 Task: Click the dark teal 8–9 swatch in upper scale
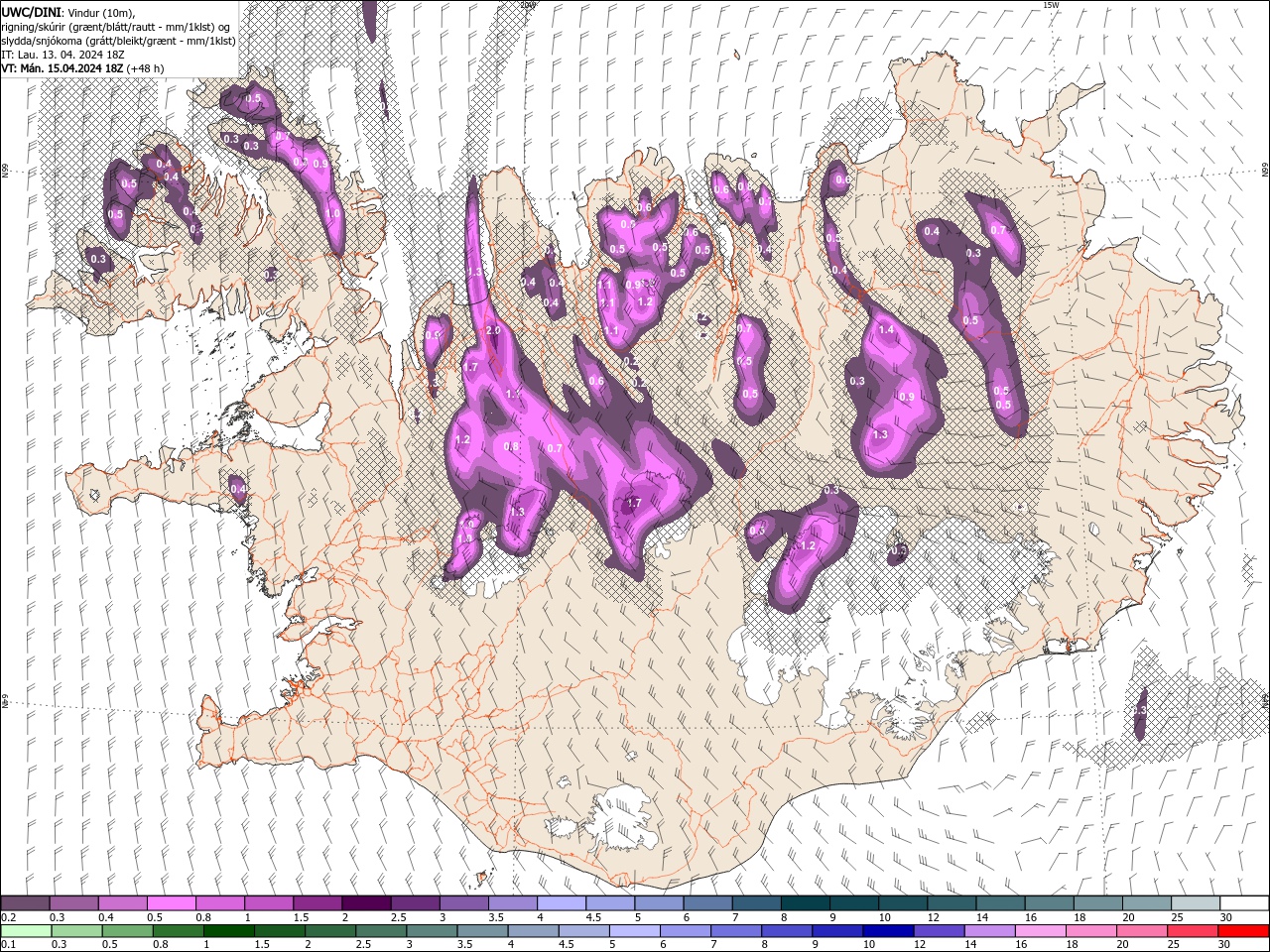(805, 902)
